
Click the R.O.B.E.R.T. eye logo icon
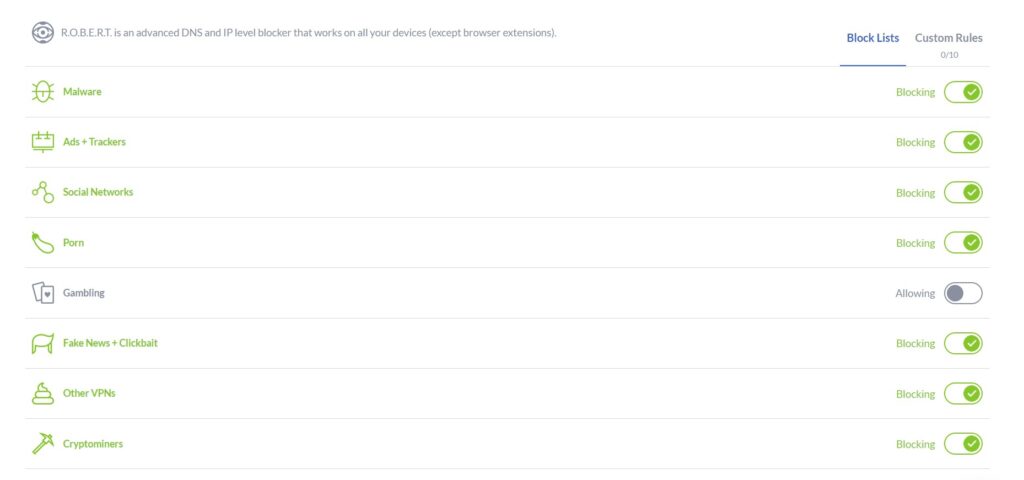pyautogui.click(x=42, y=33)
